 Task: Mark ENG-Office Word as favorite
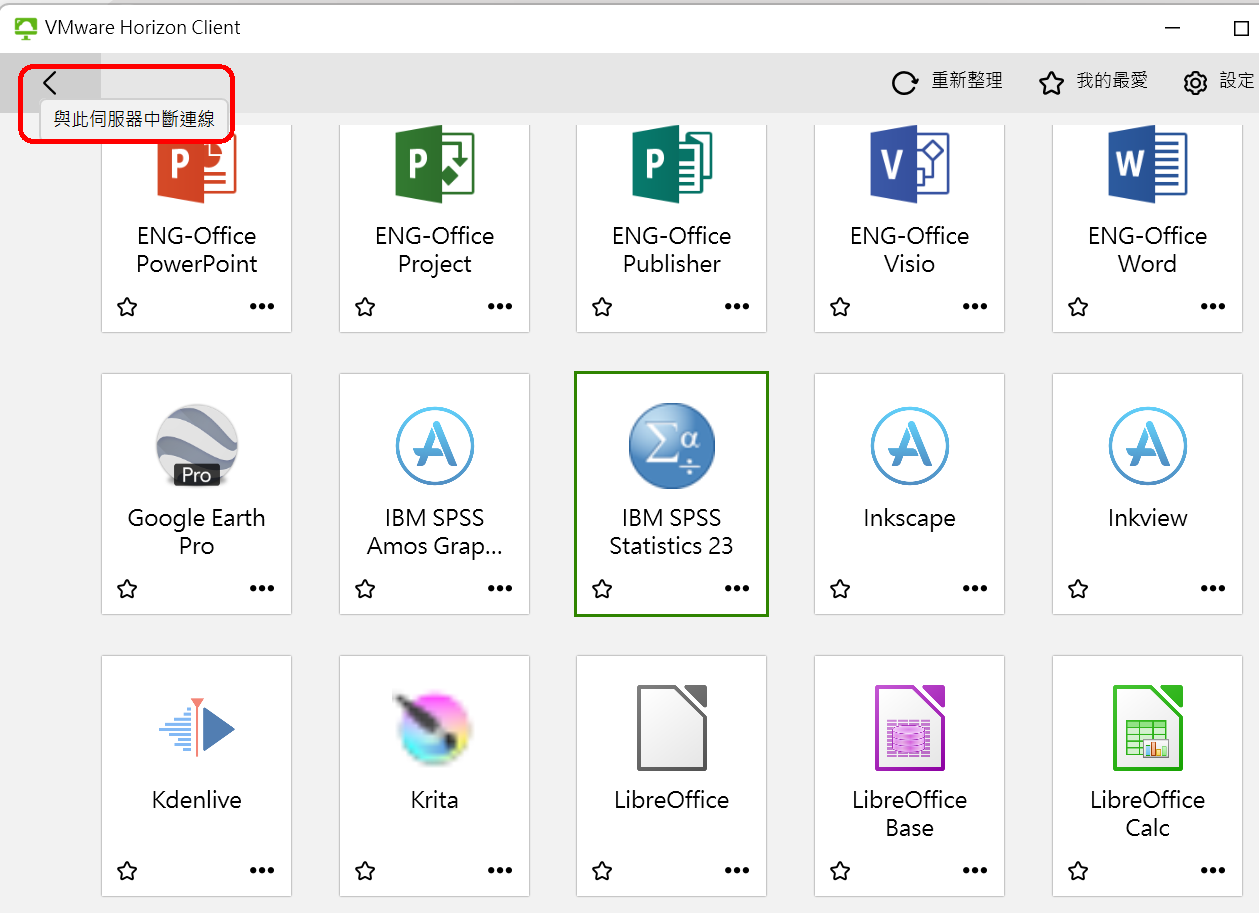pyautogui.click(x=1078, y=307)
